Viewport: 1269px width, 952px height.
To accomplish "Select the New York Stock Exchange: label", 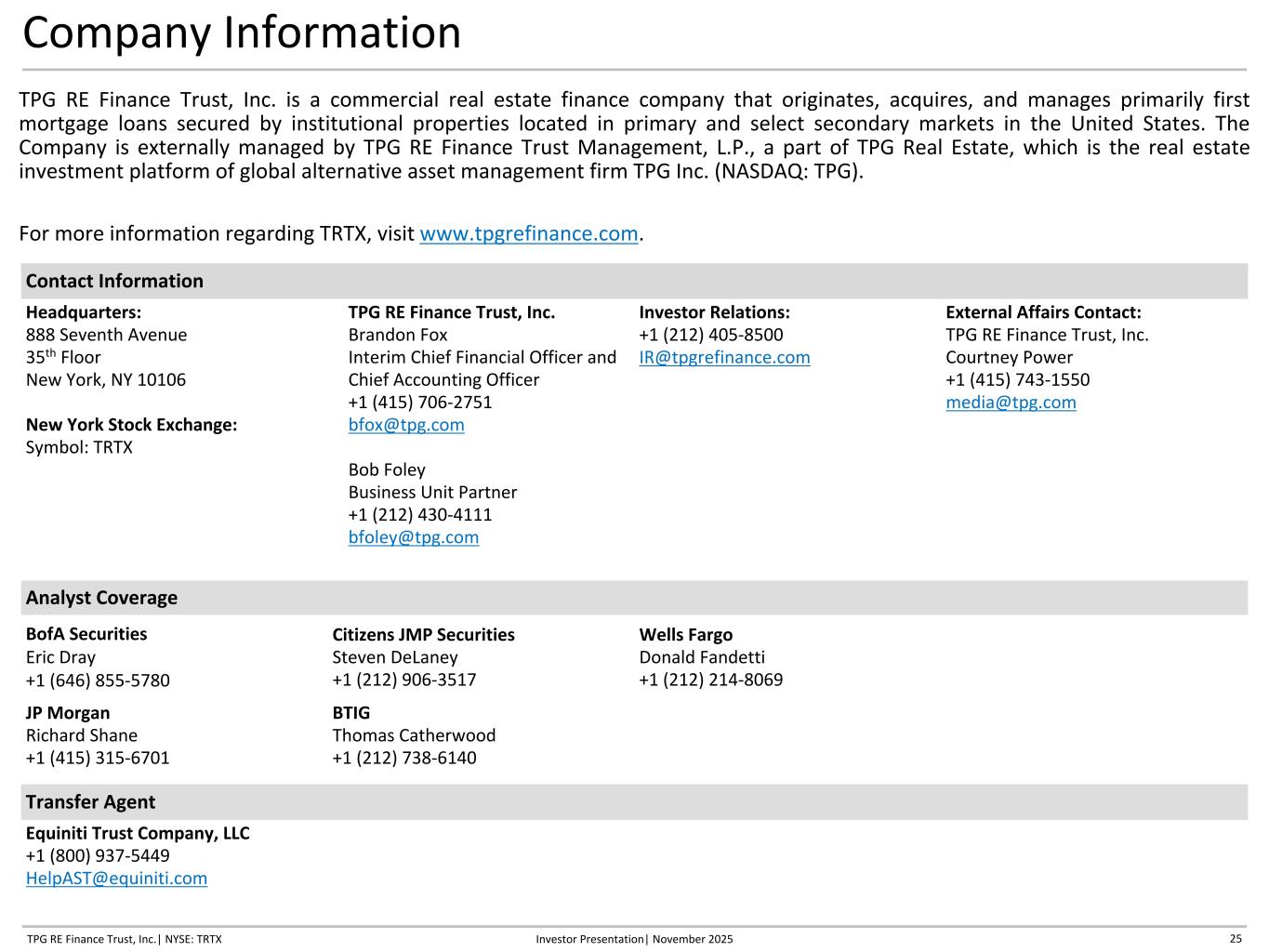I will (131, 425).
